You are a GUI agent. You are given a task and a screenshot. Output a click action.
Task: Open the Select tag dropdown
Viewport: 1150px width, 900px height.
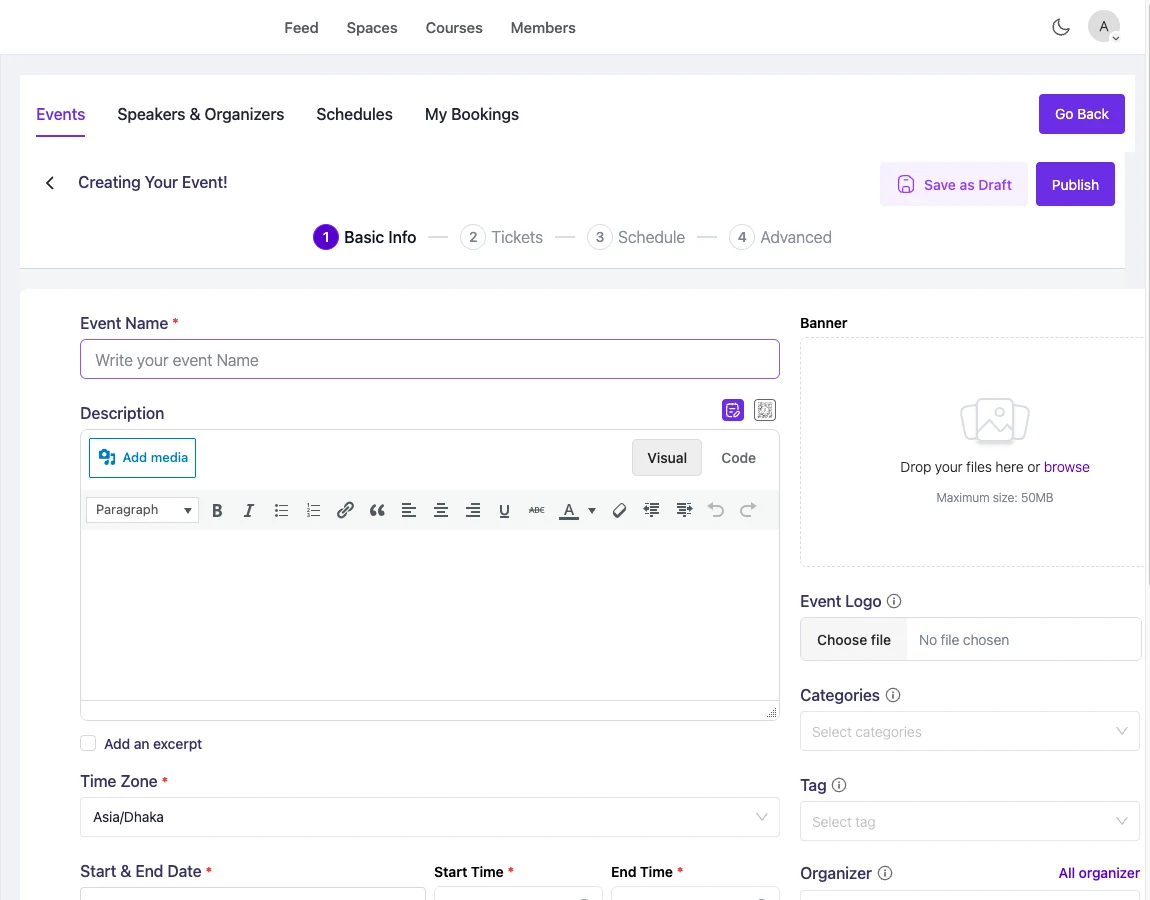[970, 822]
